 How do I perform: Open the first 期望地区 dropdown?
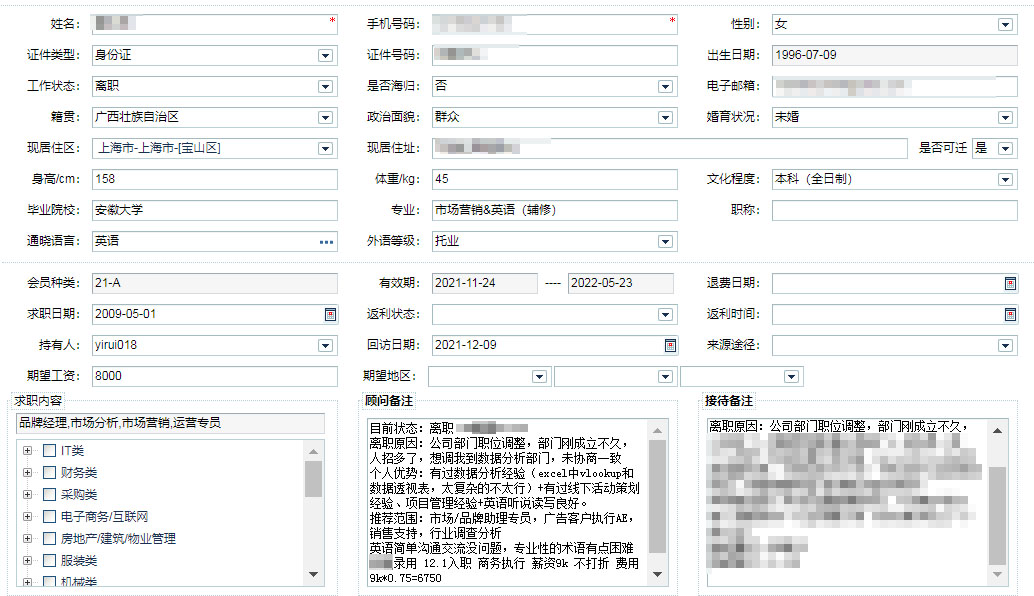click(539, 376)
